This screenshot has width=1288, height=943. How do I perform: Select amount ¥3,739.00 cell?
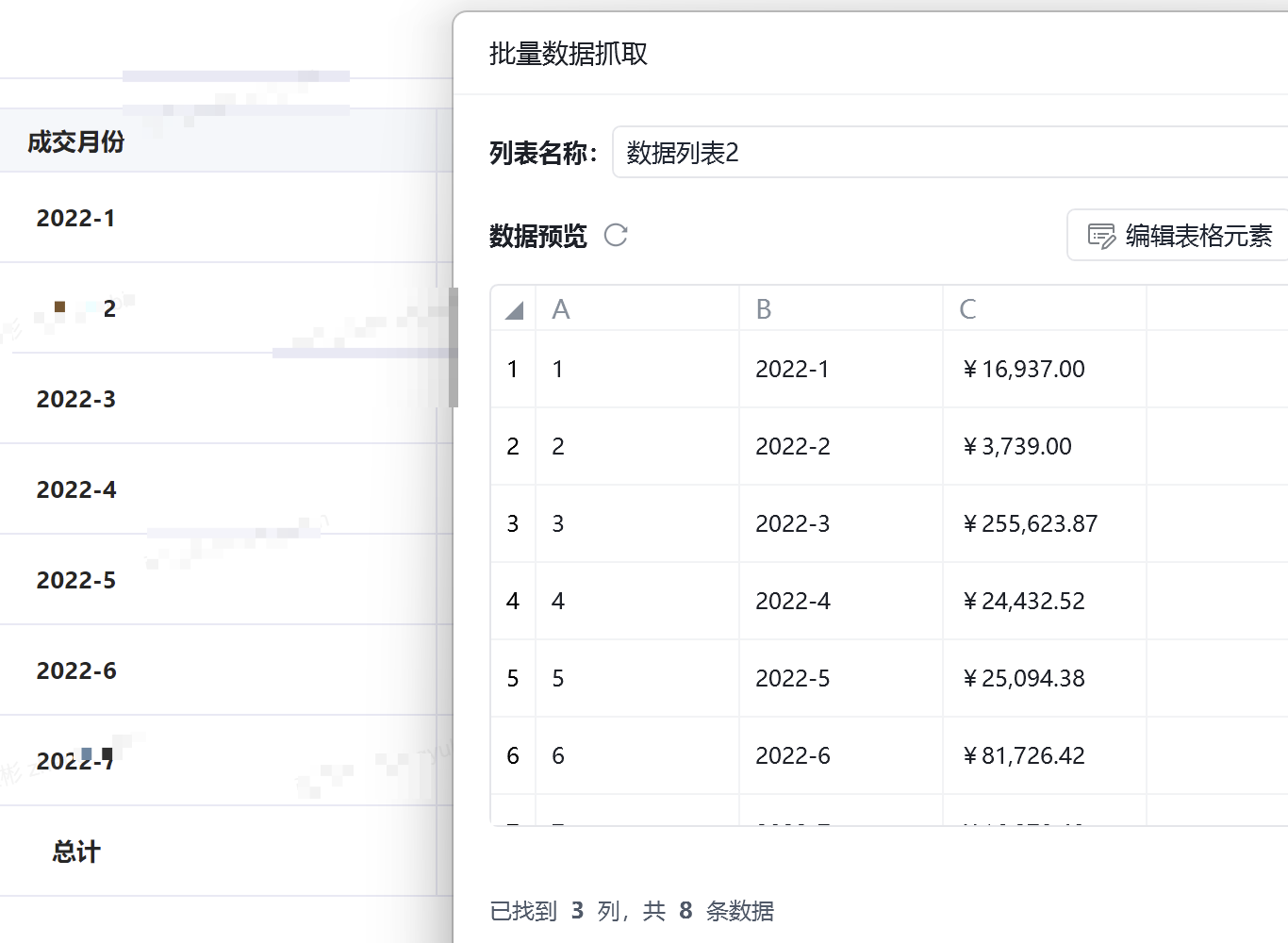click(x=1045, y=446)
